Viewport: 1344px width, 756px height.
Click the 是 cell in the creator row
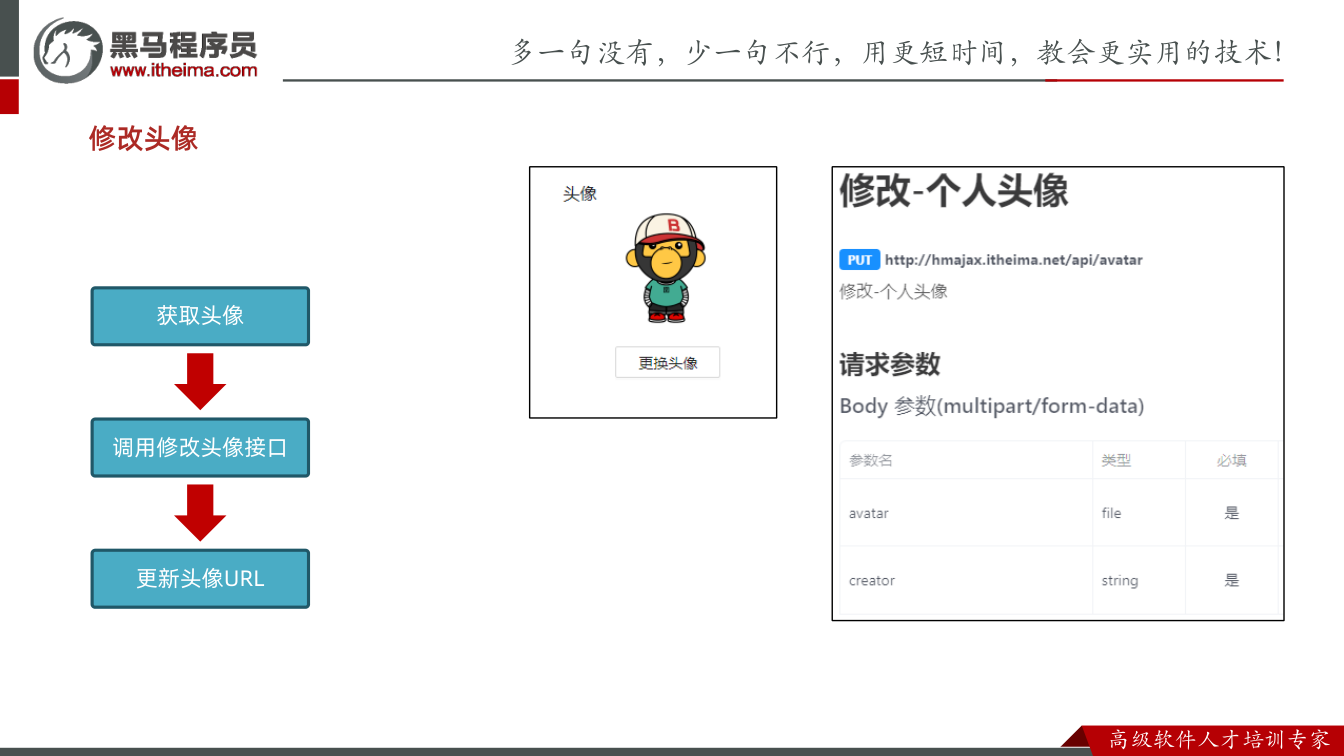(x=1232, y=580)
